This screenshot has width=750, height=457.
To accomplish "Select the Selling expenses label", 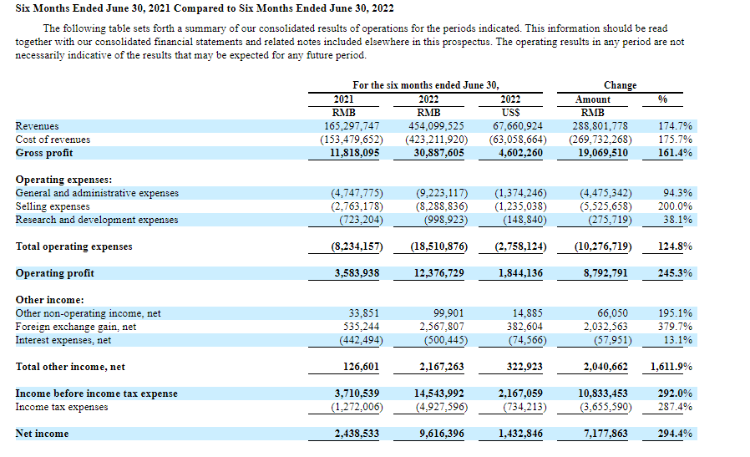I will [53, 207].
